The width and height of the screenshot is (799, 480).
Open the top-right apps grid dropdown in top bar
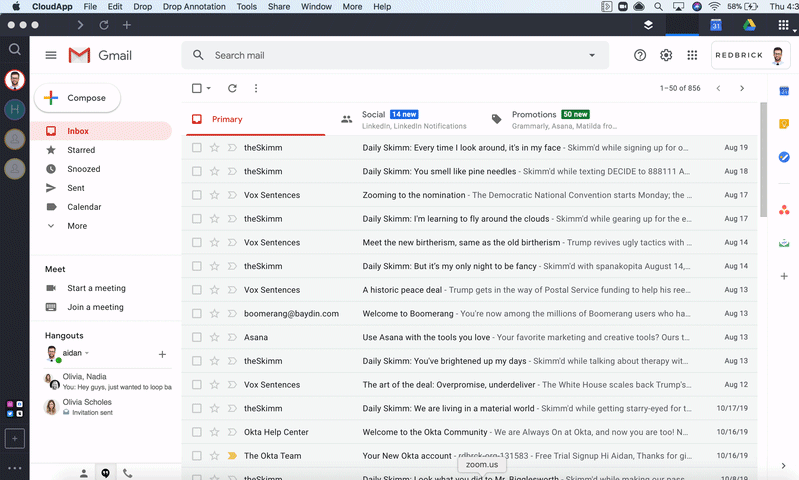tap(785, 25)
